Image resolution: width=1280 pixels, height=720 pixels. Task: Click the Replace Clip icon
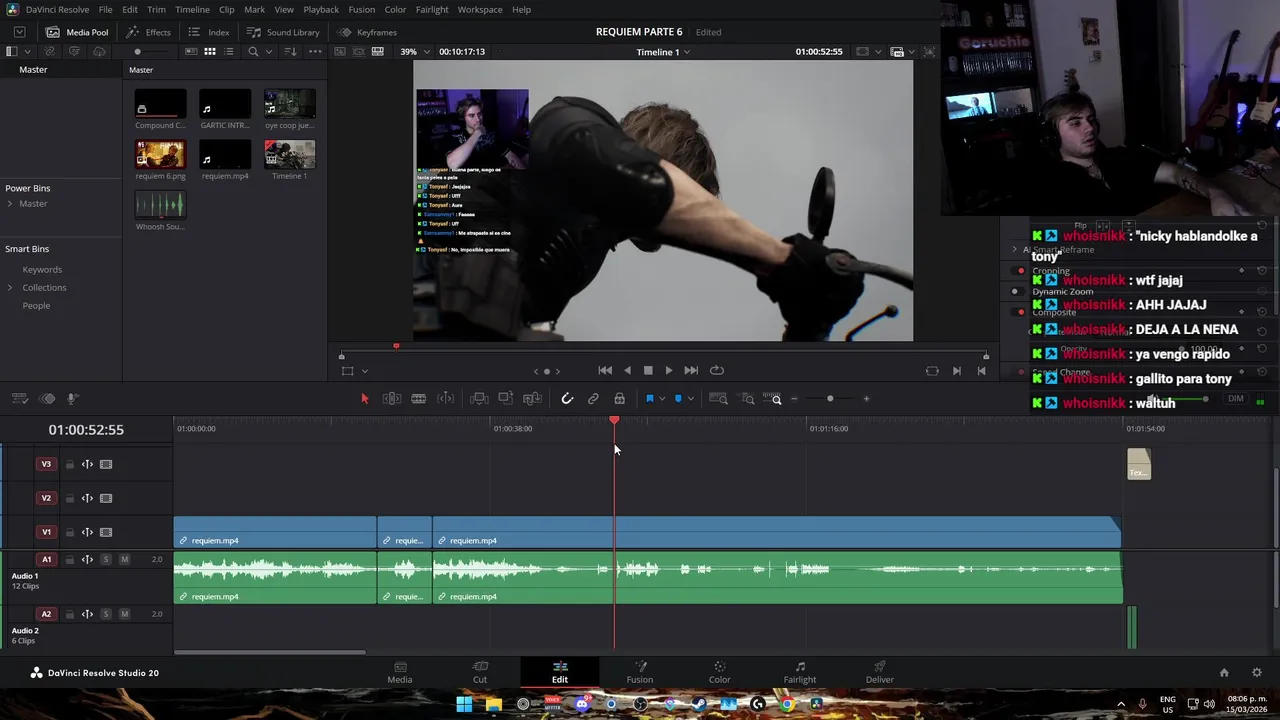pos(533,399)
